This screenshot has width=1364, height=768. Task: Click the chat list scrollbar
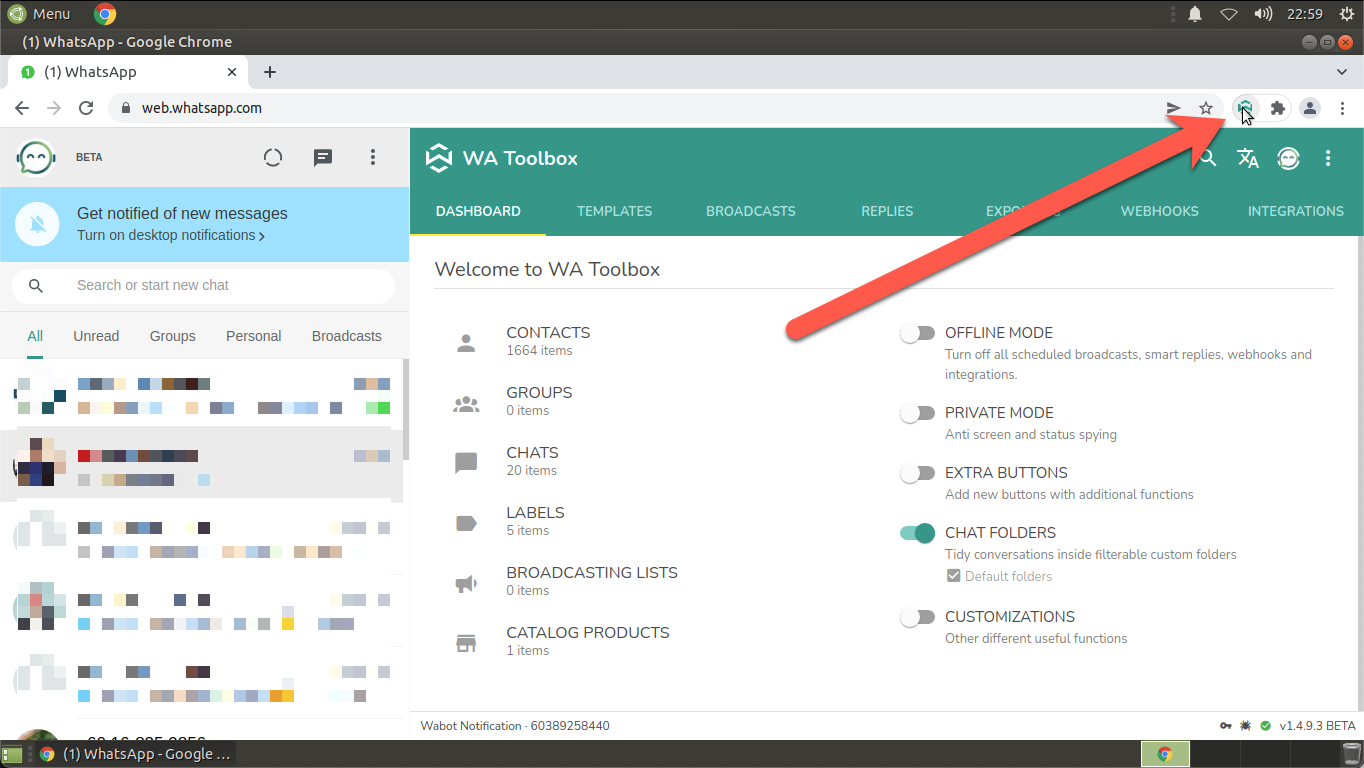(x=405, y=410)
